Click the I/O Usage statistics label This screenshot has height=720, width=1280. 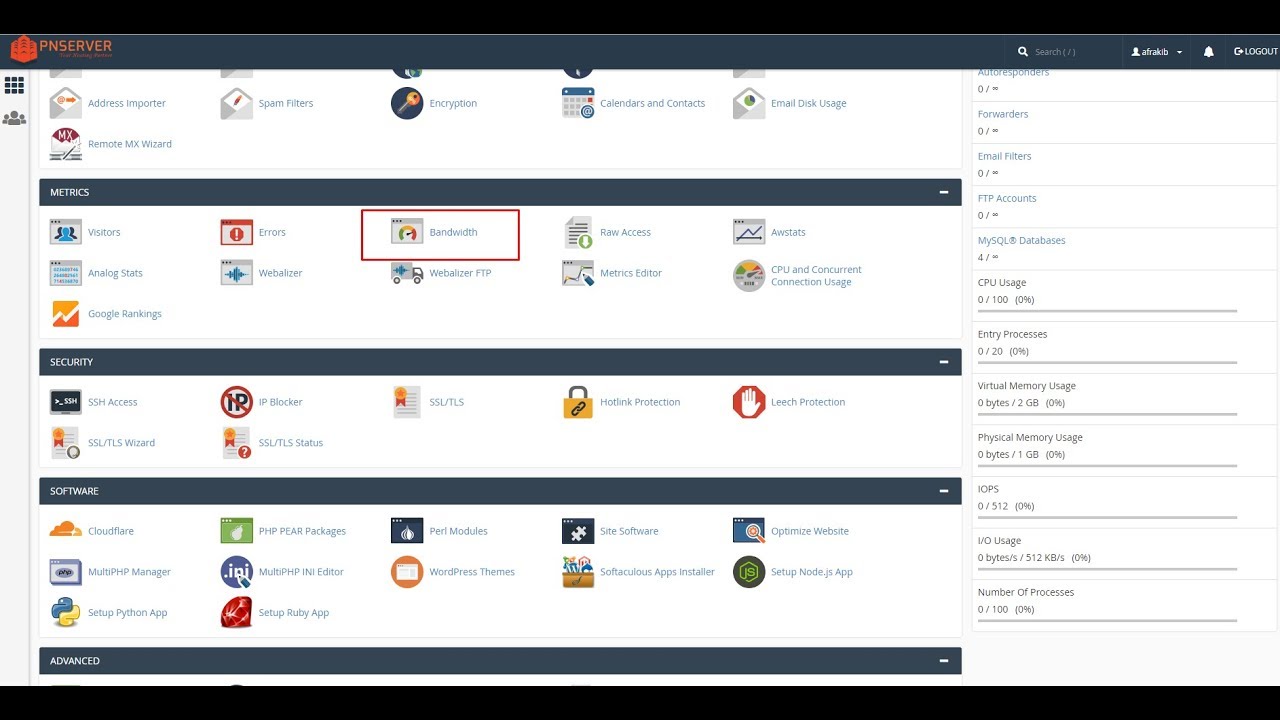coord(999,541)
